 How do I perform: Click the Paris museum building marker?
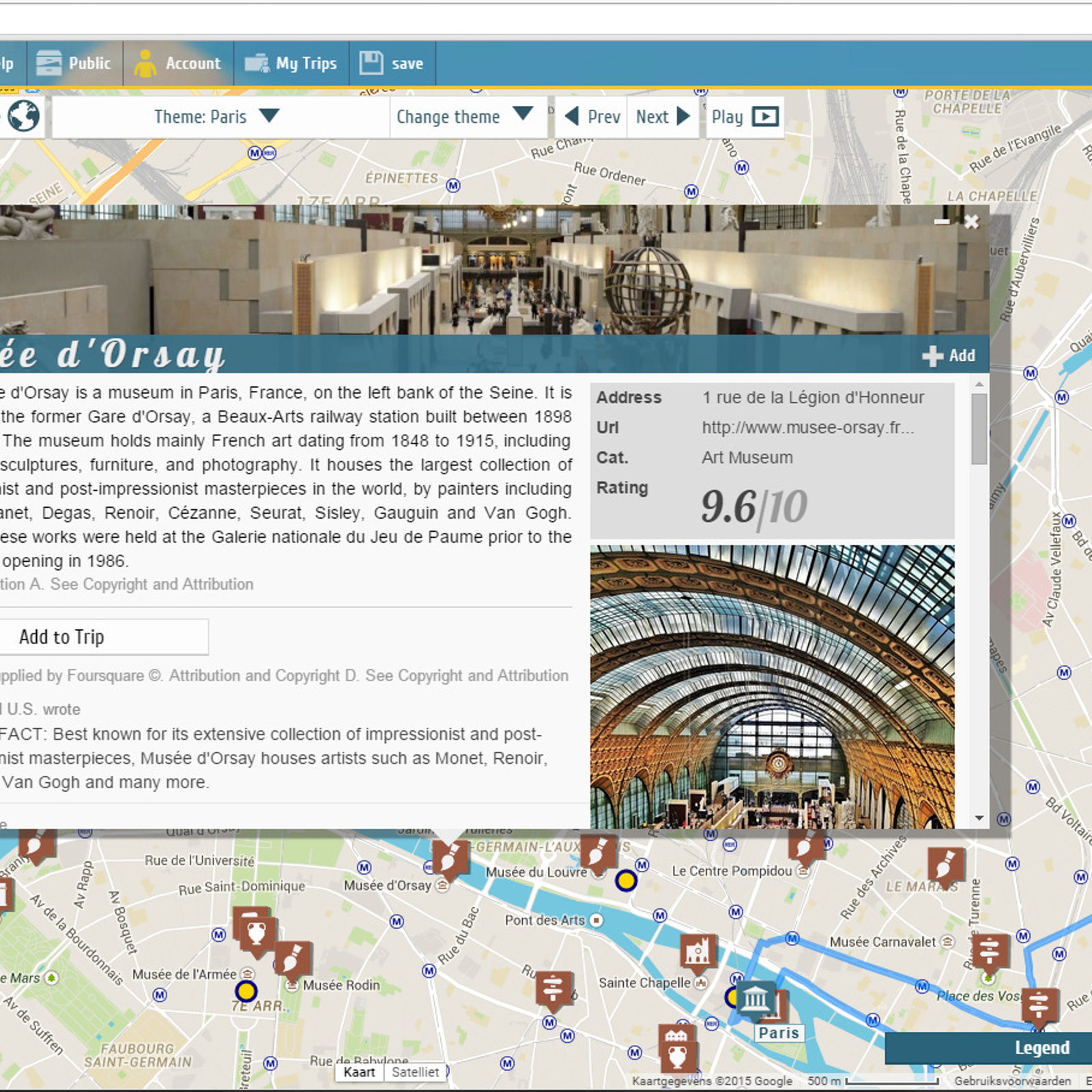756,999
